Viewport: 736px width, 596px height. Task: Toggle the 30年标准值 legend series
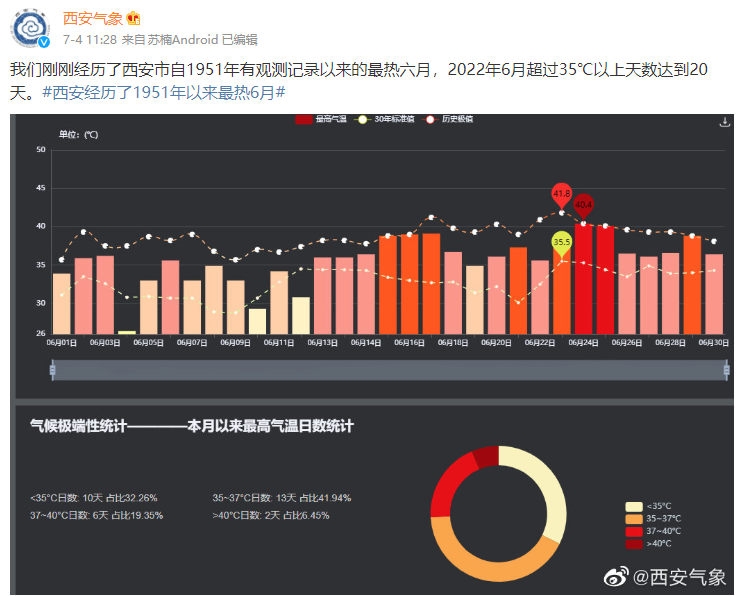[x=385, y=119]
